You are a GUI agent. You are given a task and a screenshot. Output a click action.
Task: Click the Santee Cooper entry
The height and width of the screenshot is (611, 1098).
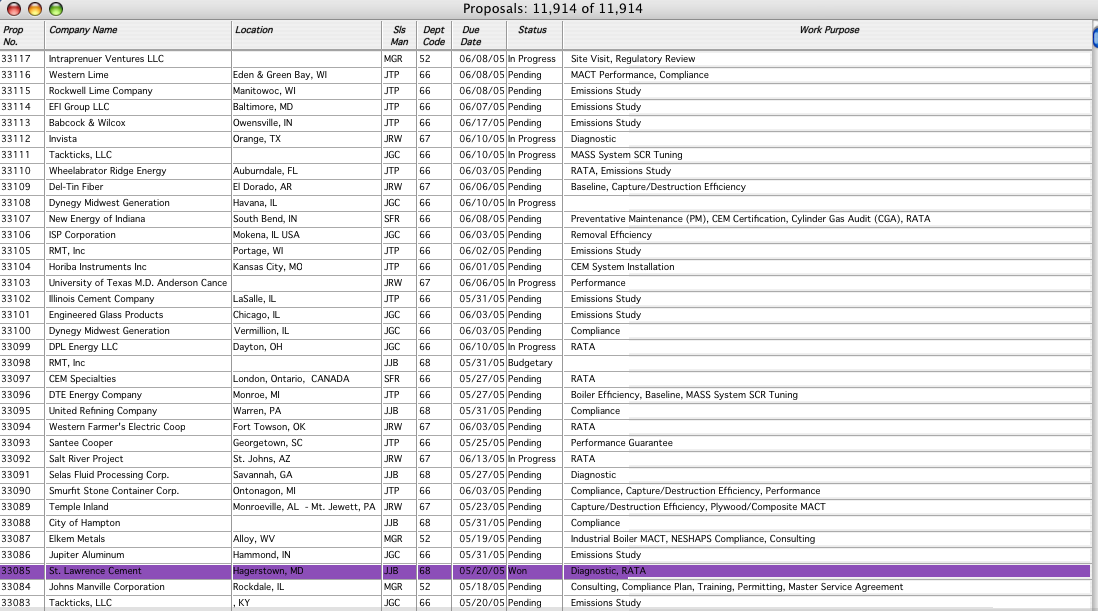[81, 443]
